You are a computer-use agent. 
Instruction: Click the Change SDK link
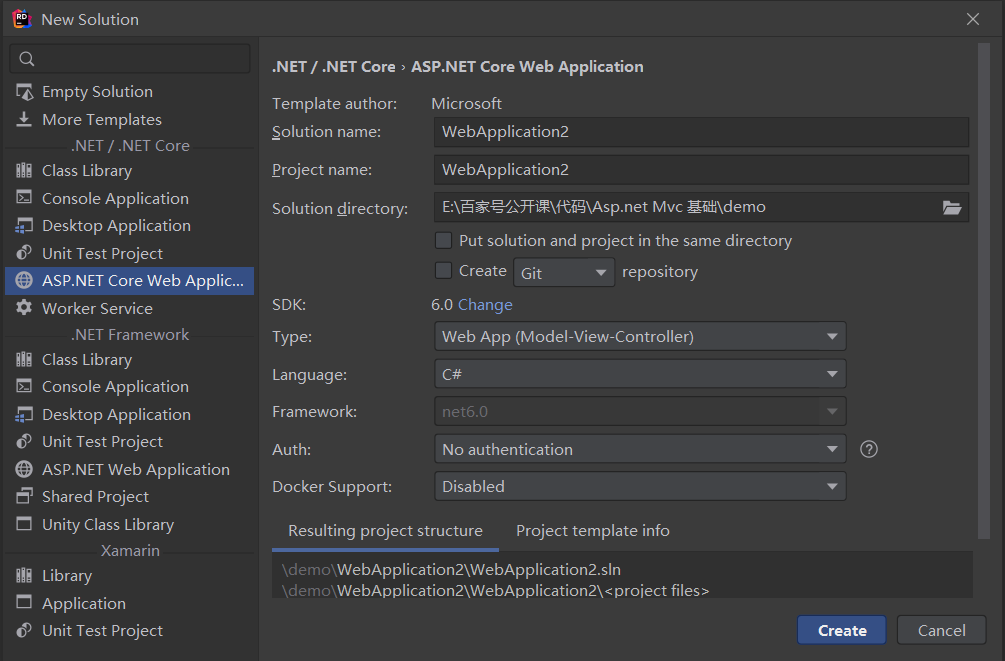pos(485,305)
